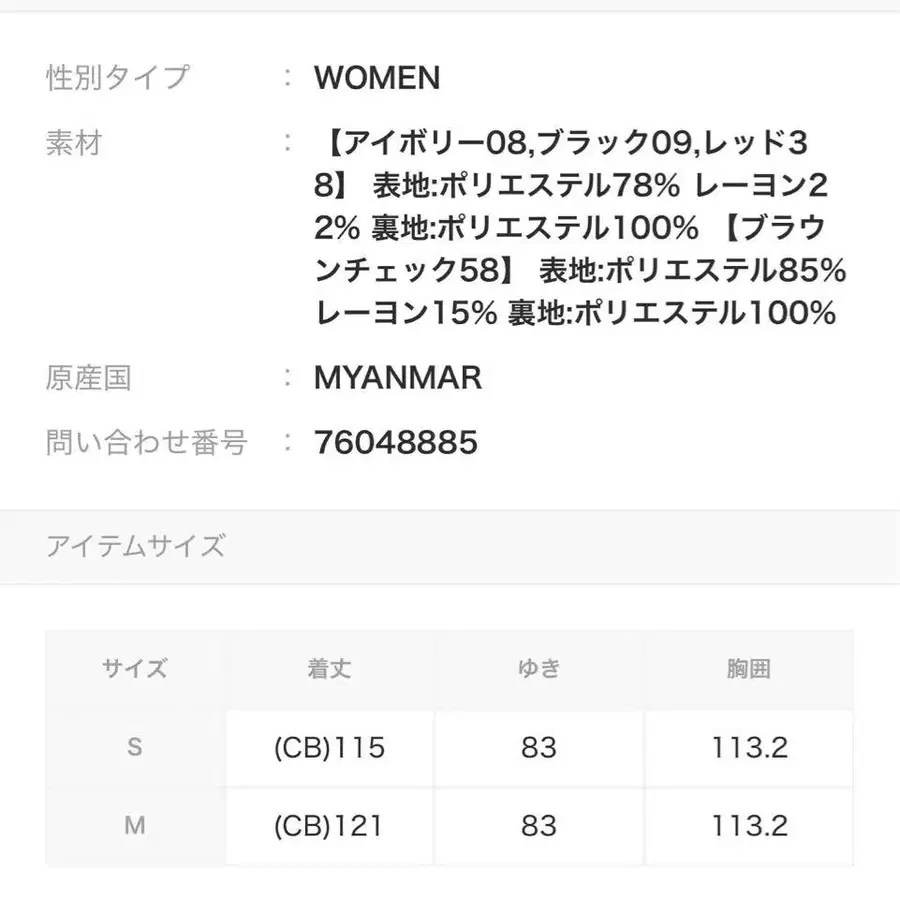Select the (CB)121 length cell
The height and width of the screenshot is (900, 900).
(329, 826)
